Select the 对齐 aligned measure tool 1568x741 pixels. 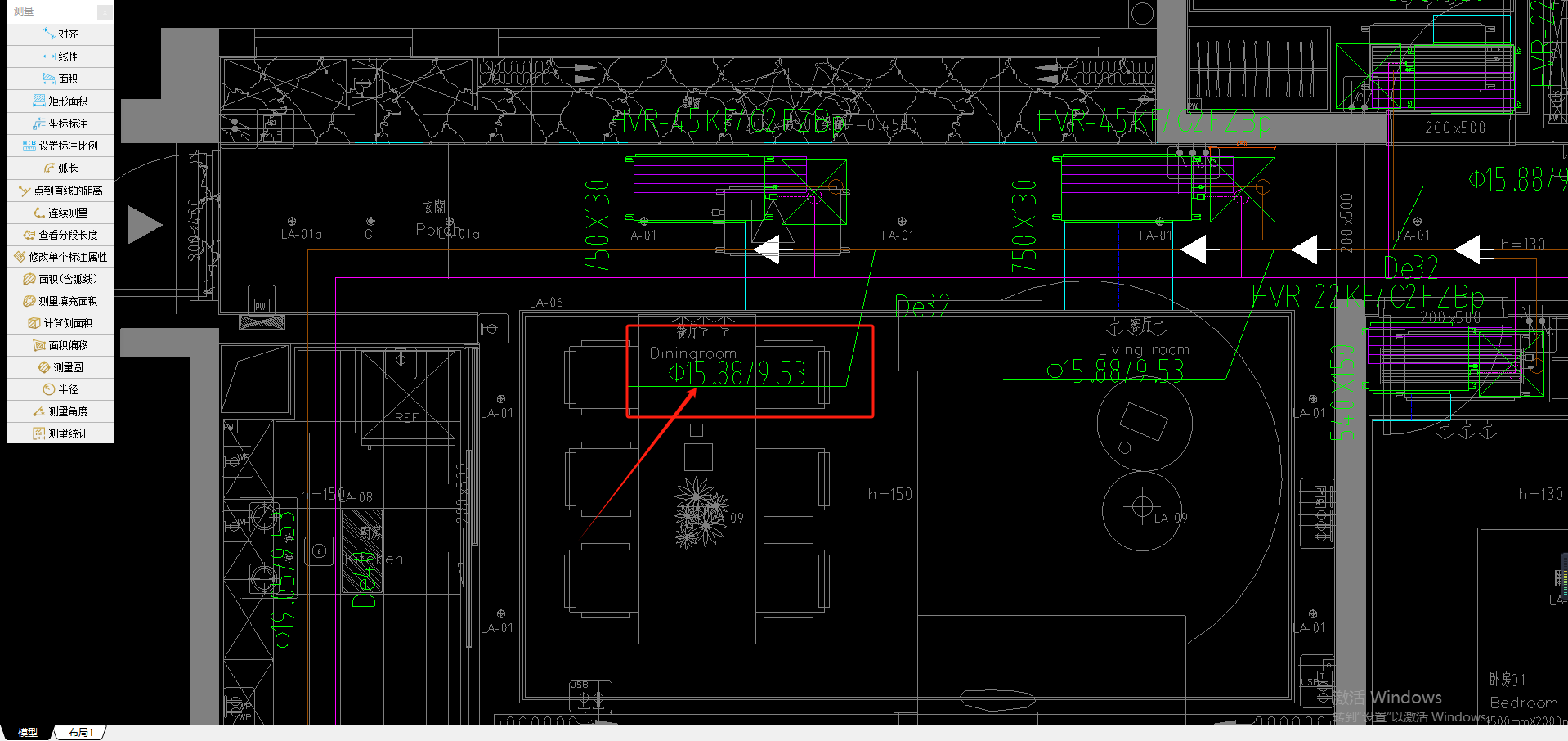(60, 34)
